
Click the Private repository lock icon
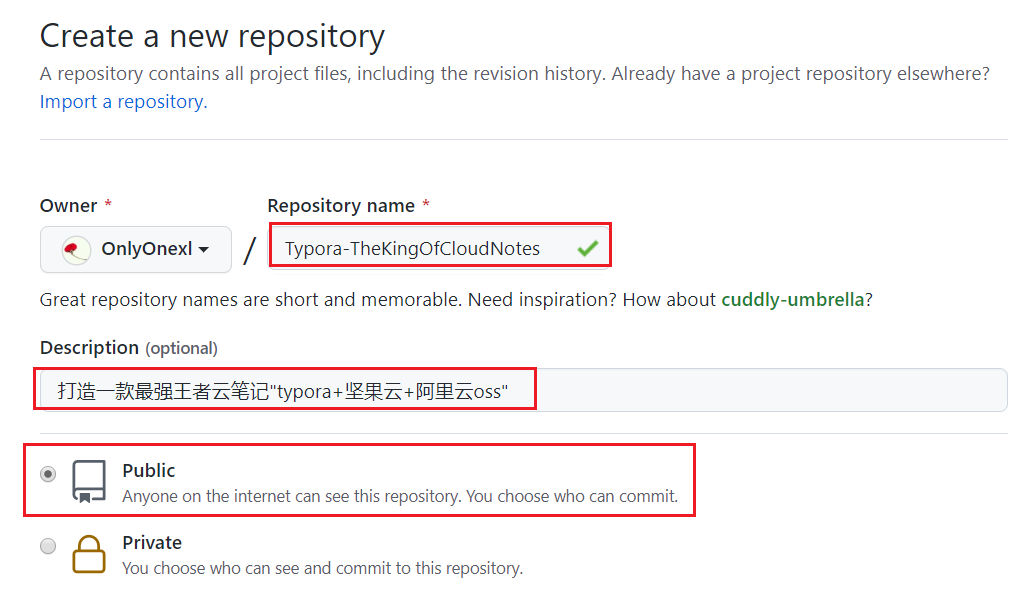(x=89, y=554)
